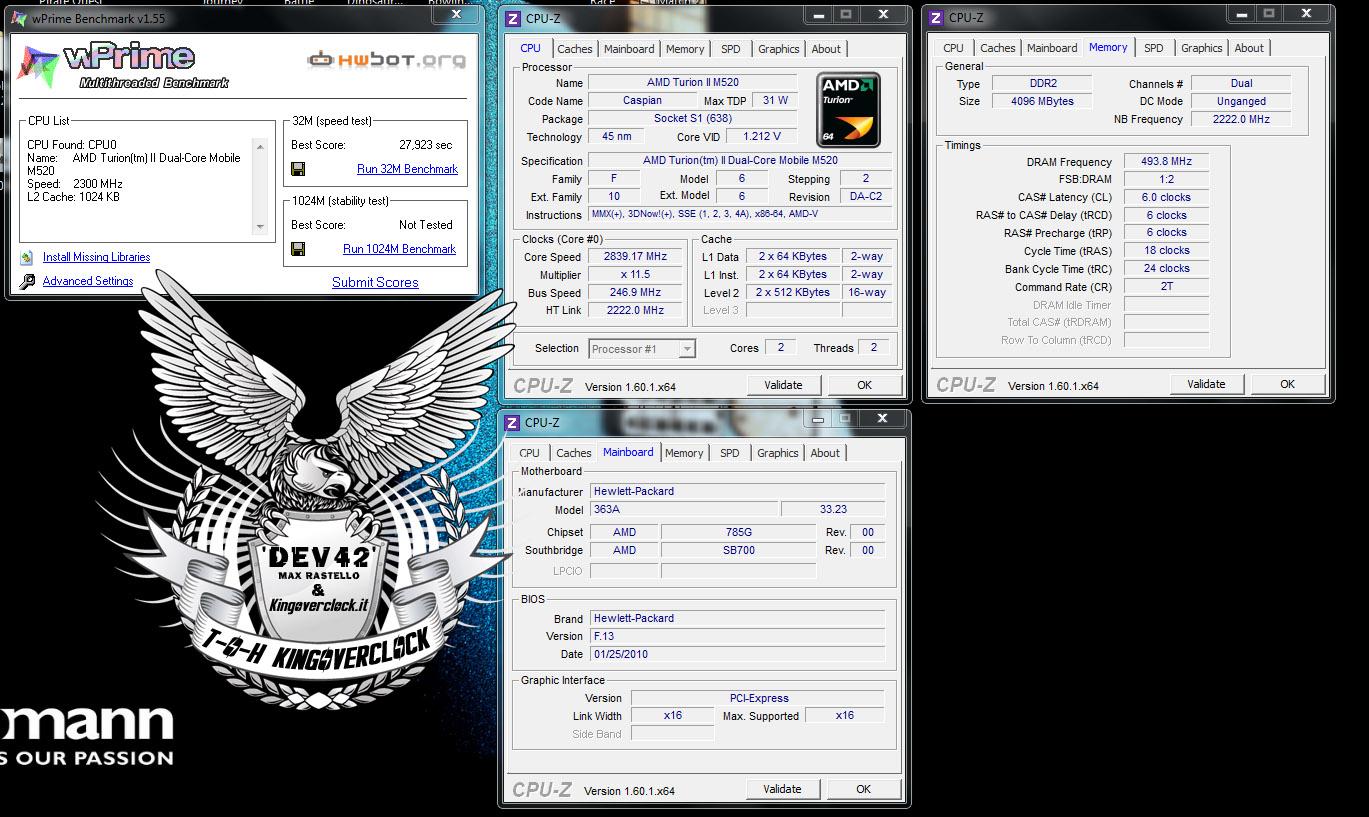The width and height of the screenshot is (1369, 817).
Task: Click Validate in Memory window
Action: coord(1206,384)
